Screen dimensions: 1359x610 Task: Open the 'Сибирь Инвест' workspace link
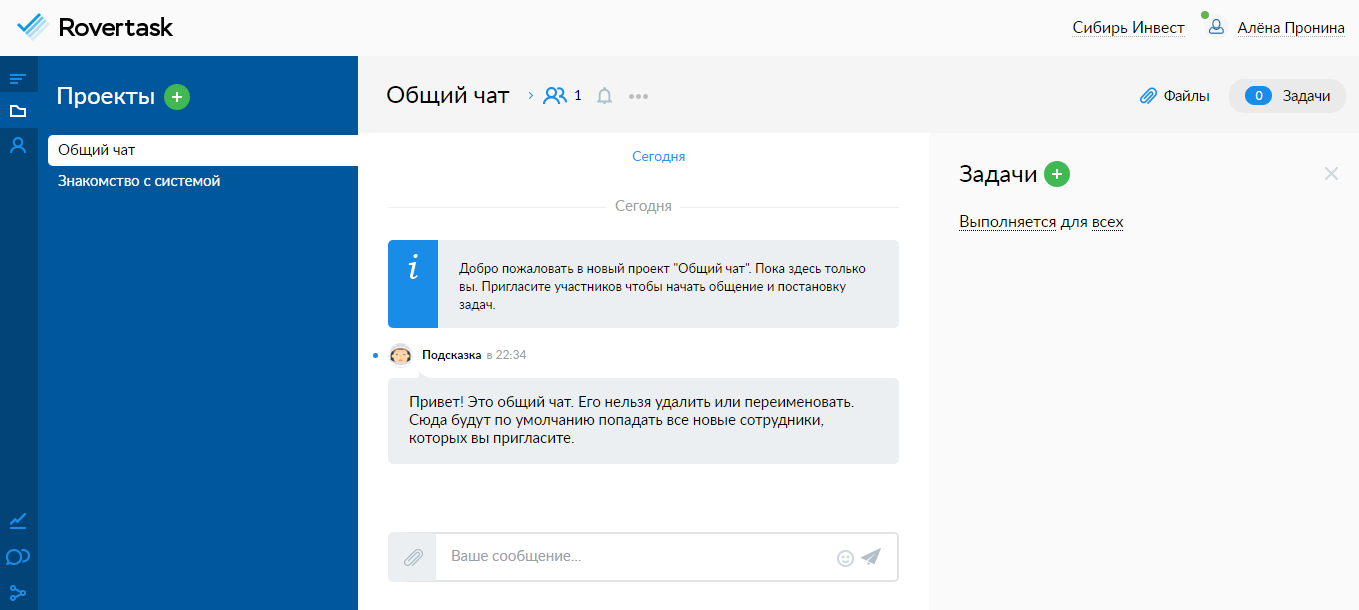tap(1128, 27)
